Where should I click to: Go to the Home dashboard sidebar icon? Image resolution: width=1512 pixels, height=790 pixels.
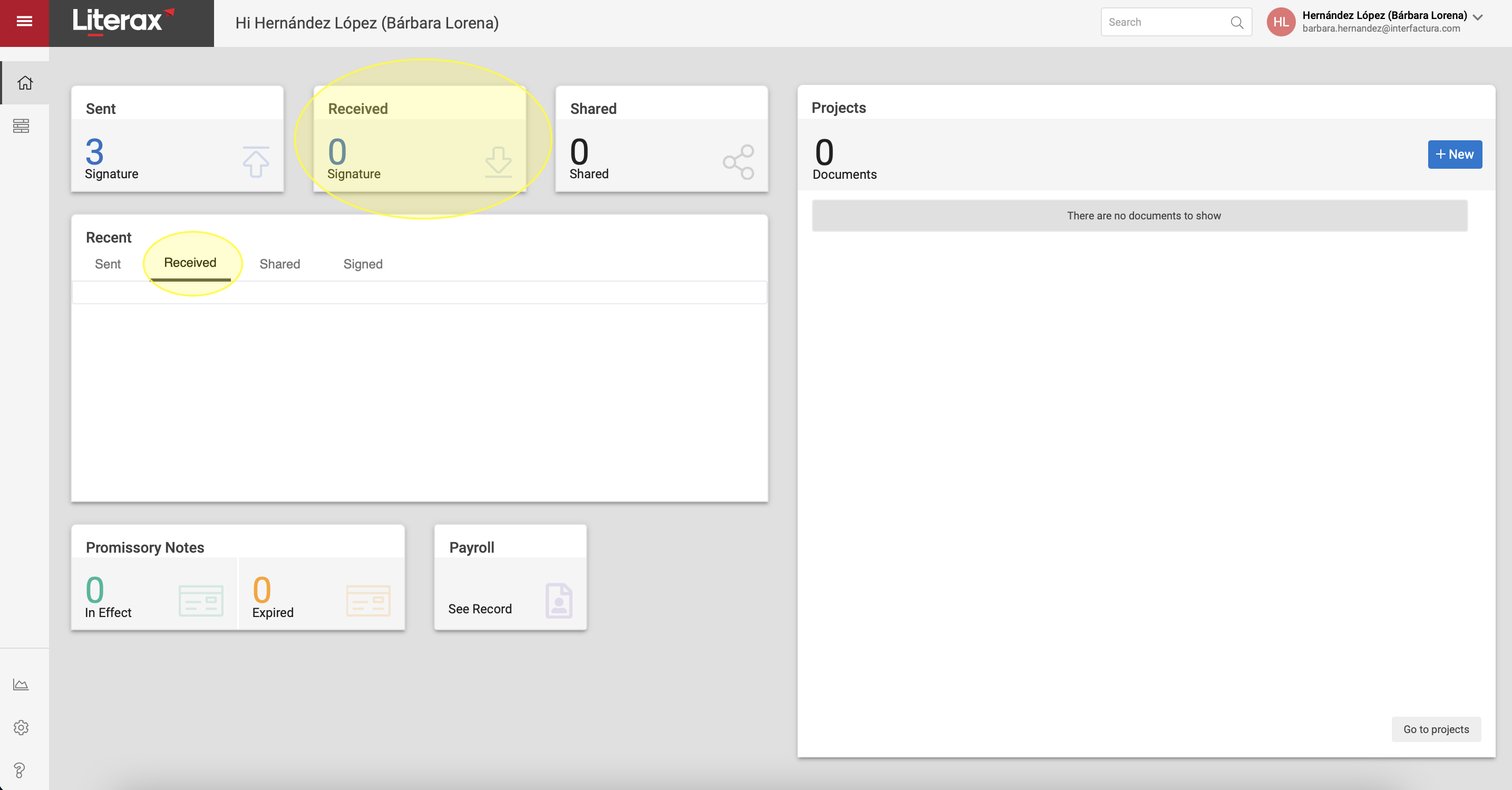pos(25,83)
